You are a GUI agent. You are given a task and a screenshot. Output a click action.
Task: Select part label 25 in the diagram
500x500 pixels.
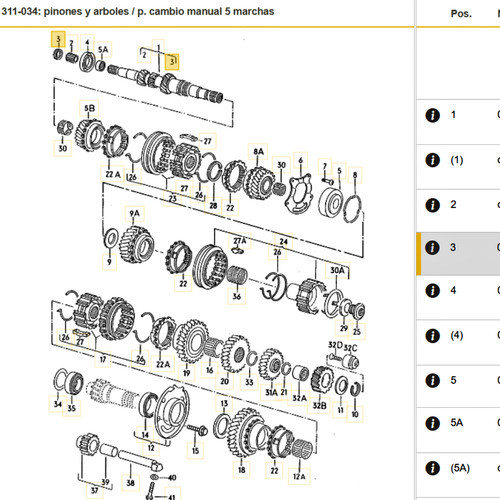pyautogui.click(x=357, y=332)
